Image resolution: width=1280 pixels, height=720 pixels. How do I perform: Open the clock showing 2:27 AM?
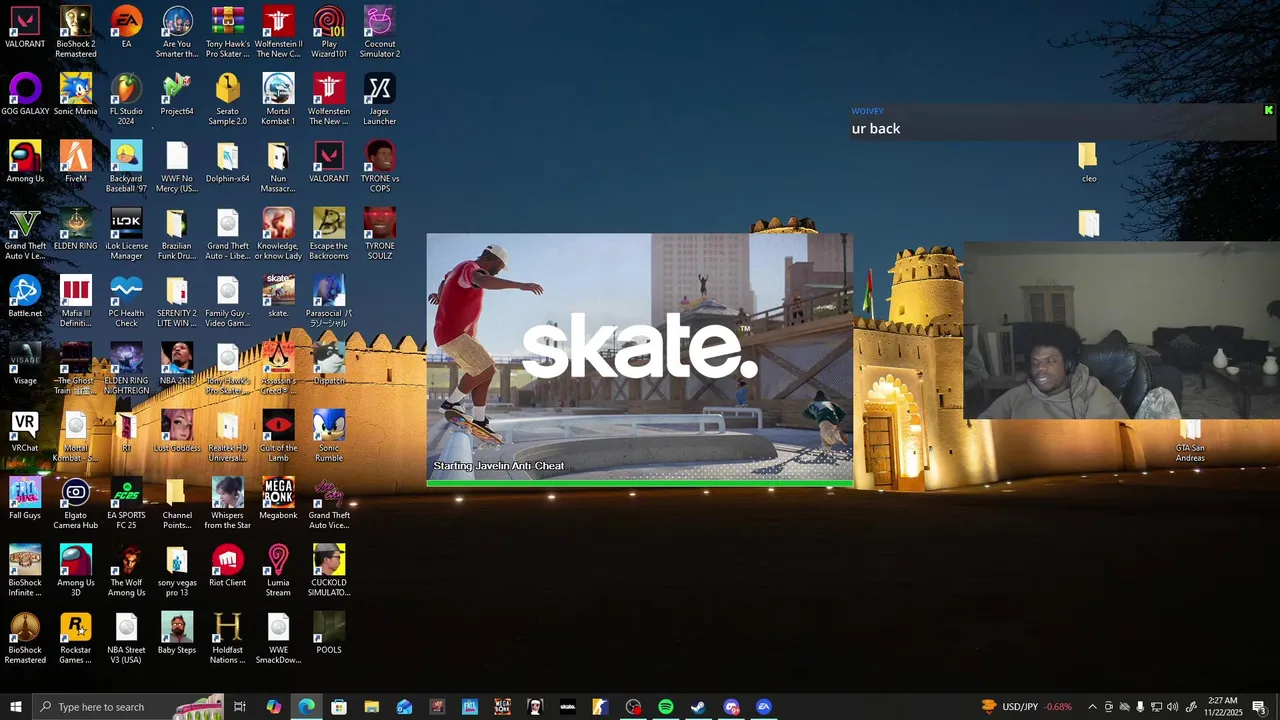tap(1221, 707)
